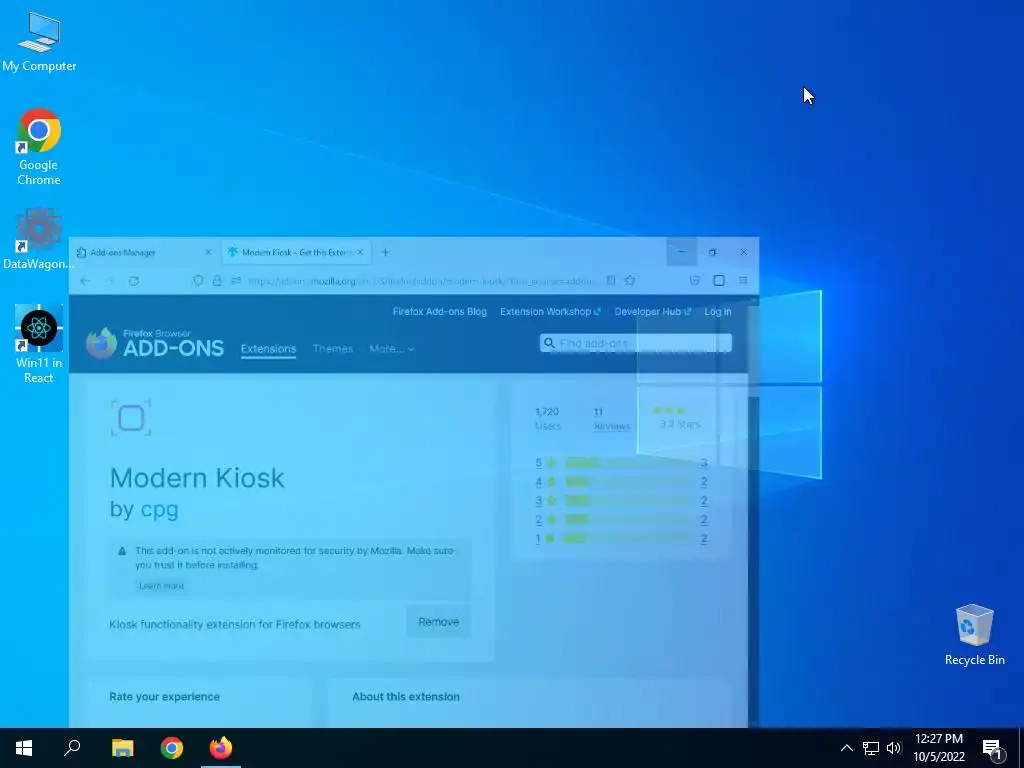Click the Firefox Browser ADD-ONS logo
Image resolution: width=1024 pixels, height=768 pixels.
pyautogui.click(x=155, y=343)
